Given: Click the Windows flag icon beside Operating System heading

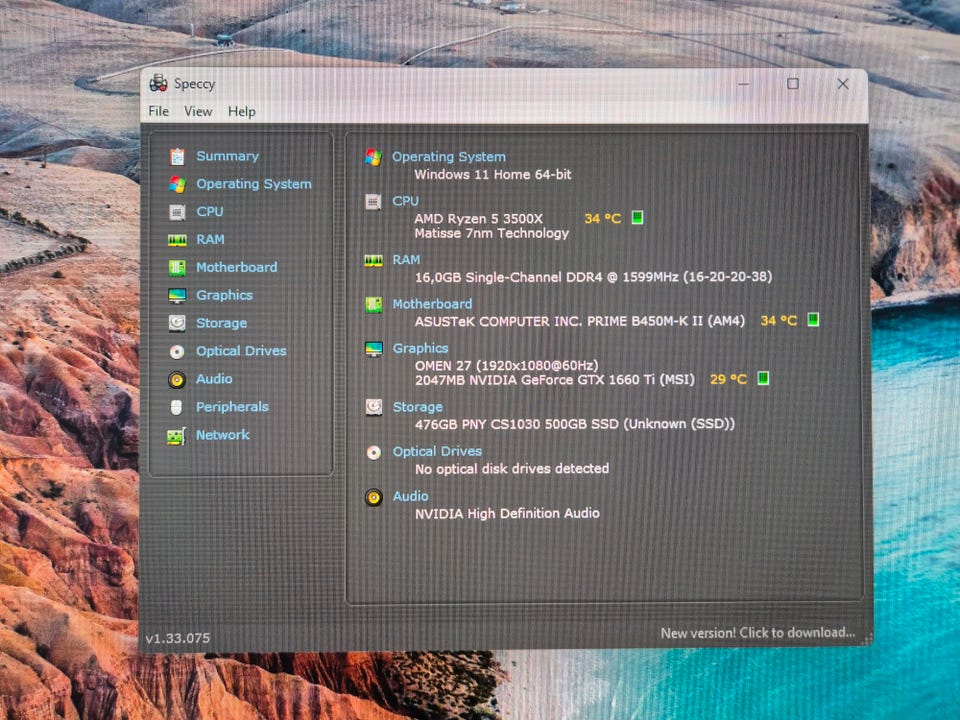Looking at the screenshot, I should (x=373, y=157).
